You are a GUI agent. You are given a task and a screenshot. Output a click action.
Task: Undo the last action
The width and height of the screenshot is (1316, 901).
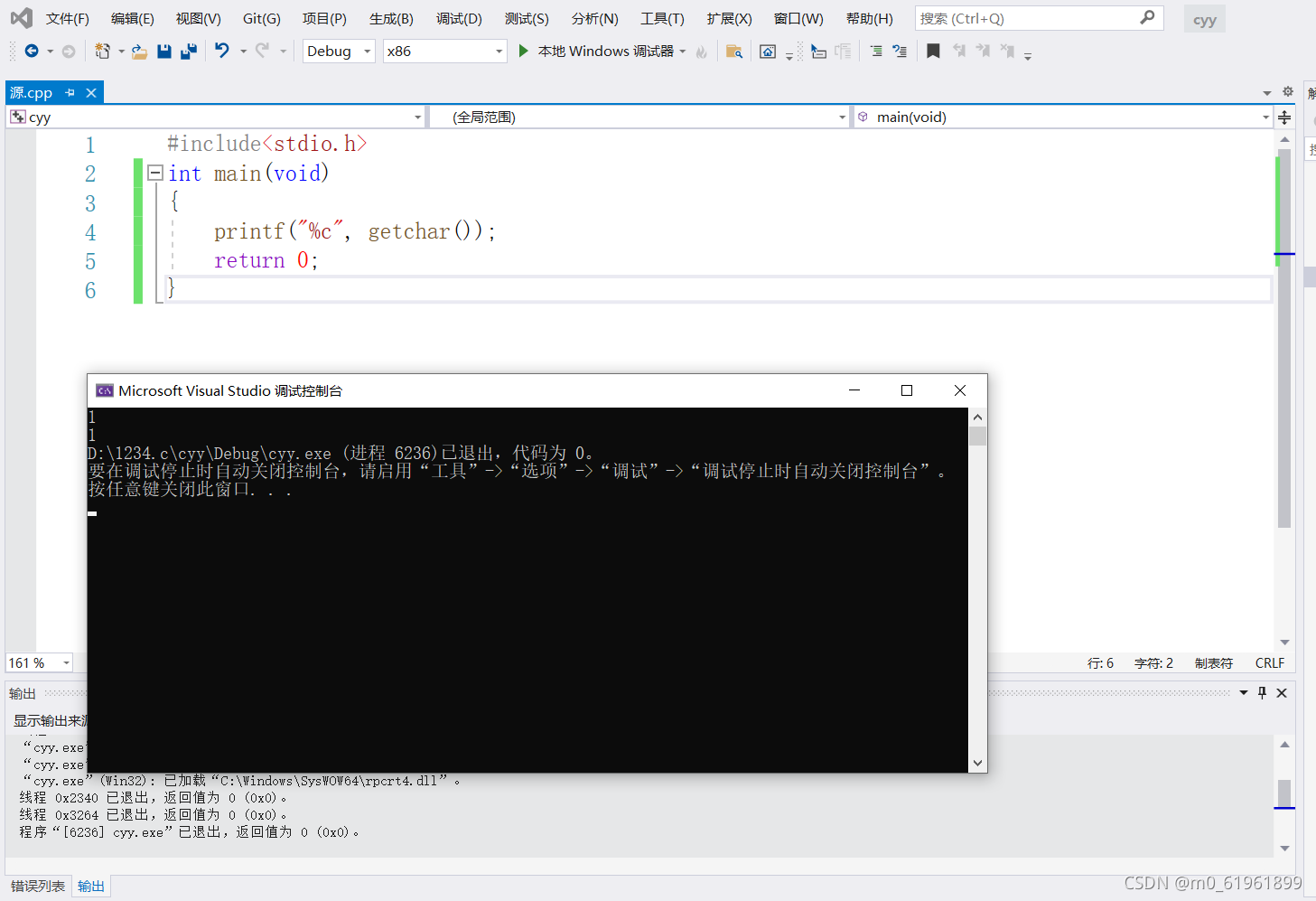pos(222,51)
